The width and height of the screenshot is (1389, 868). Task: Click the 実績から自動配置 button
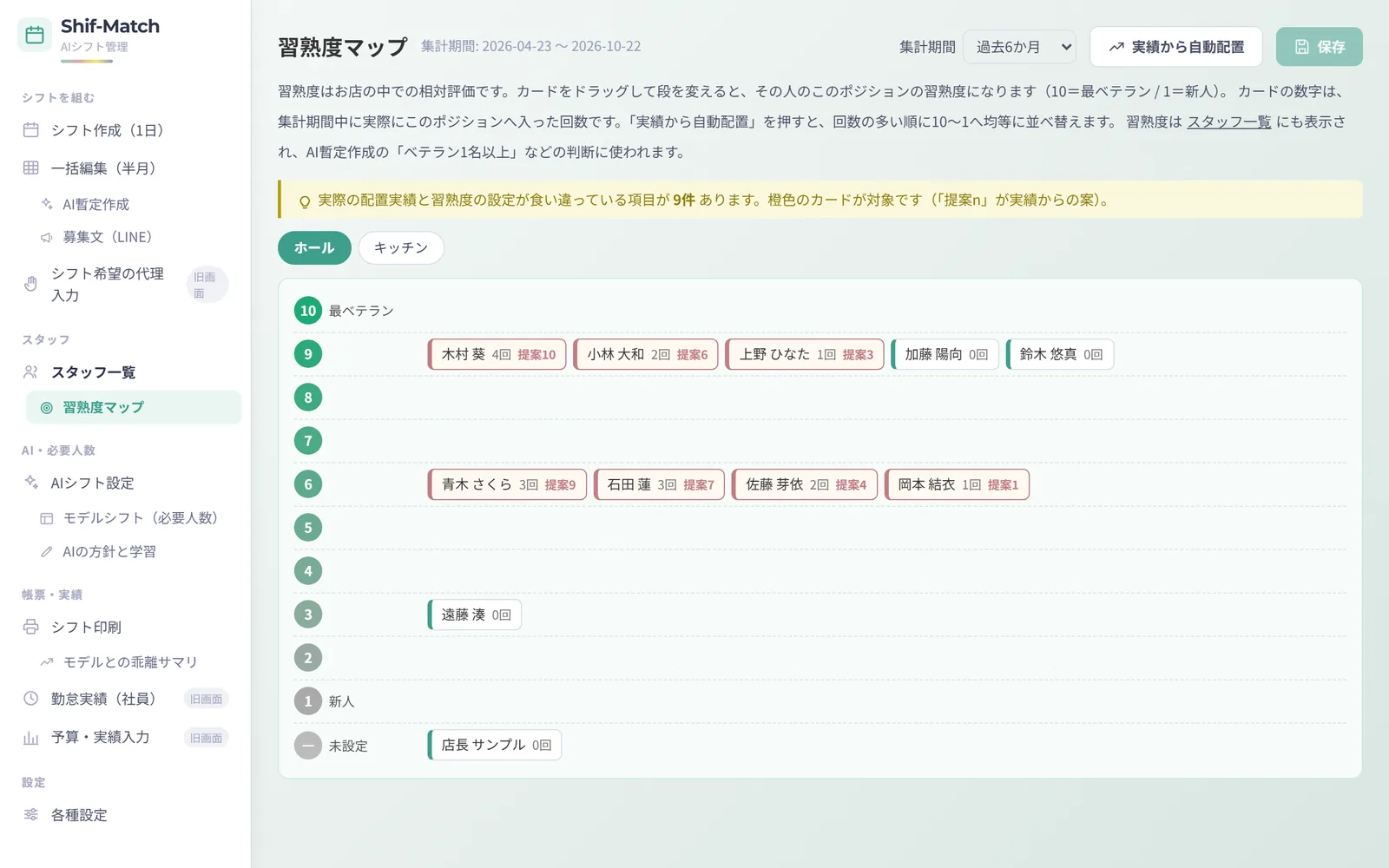(1176, 47)
